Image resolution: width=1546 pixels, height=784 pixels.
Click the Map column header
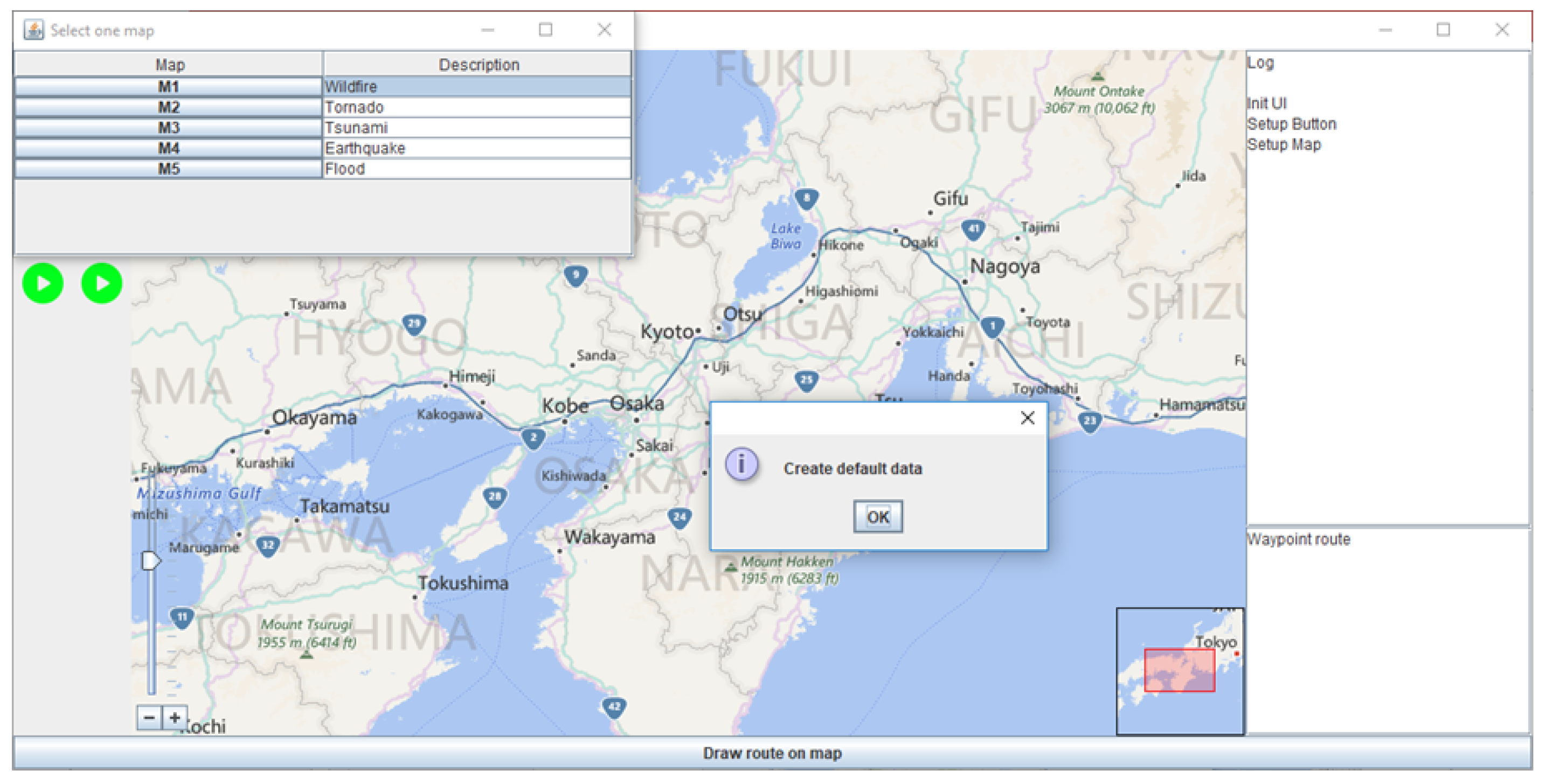(x=169, y=64)
